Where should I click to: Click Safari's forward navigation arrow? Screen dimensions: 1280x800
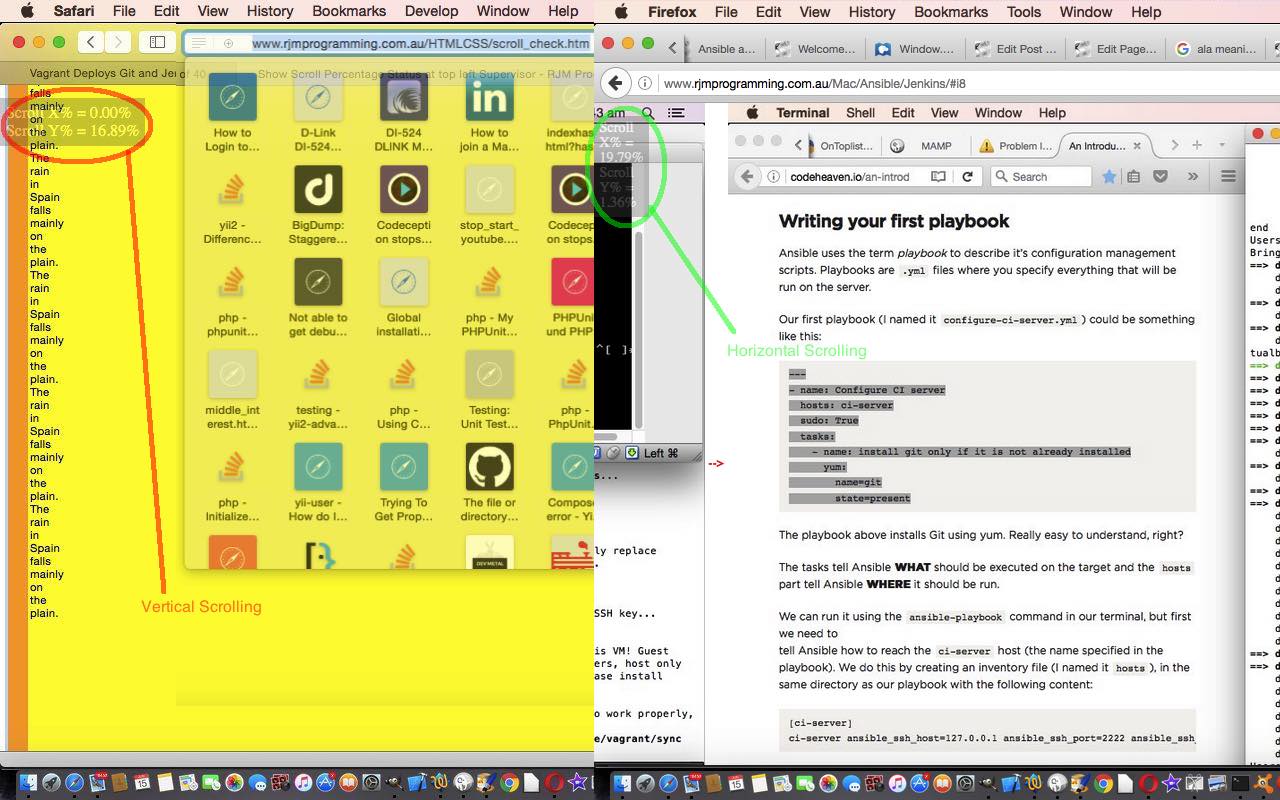pos(118,42)
